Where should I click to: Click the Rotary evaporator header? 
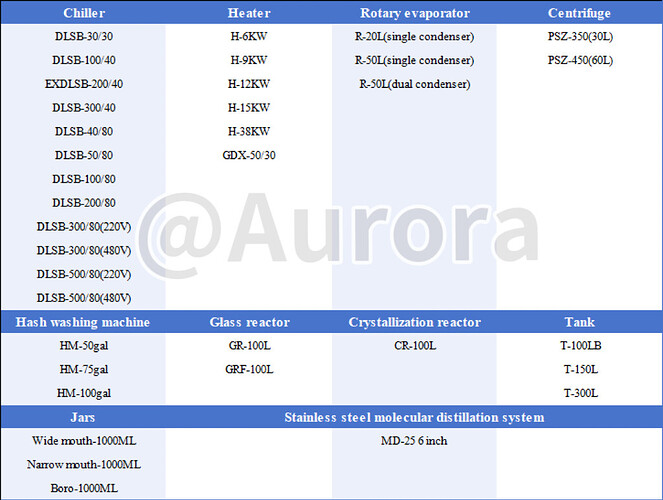pyautogui.click(x=415, y=13)
